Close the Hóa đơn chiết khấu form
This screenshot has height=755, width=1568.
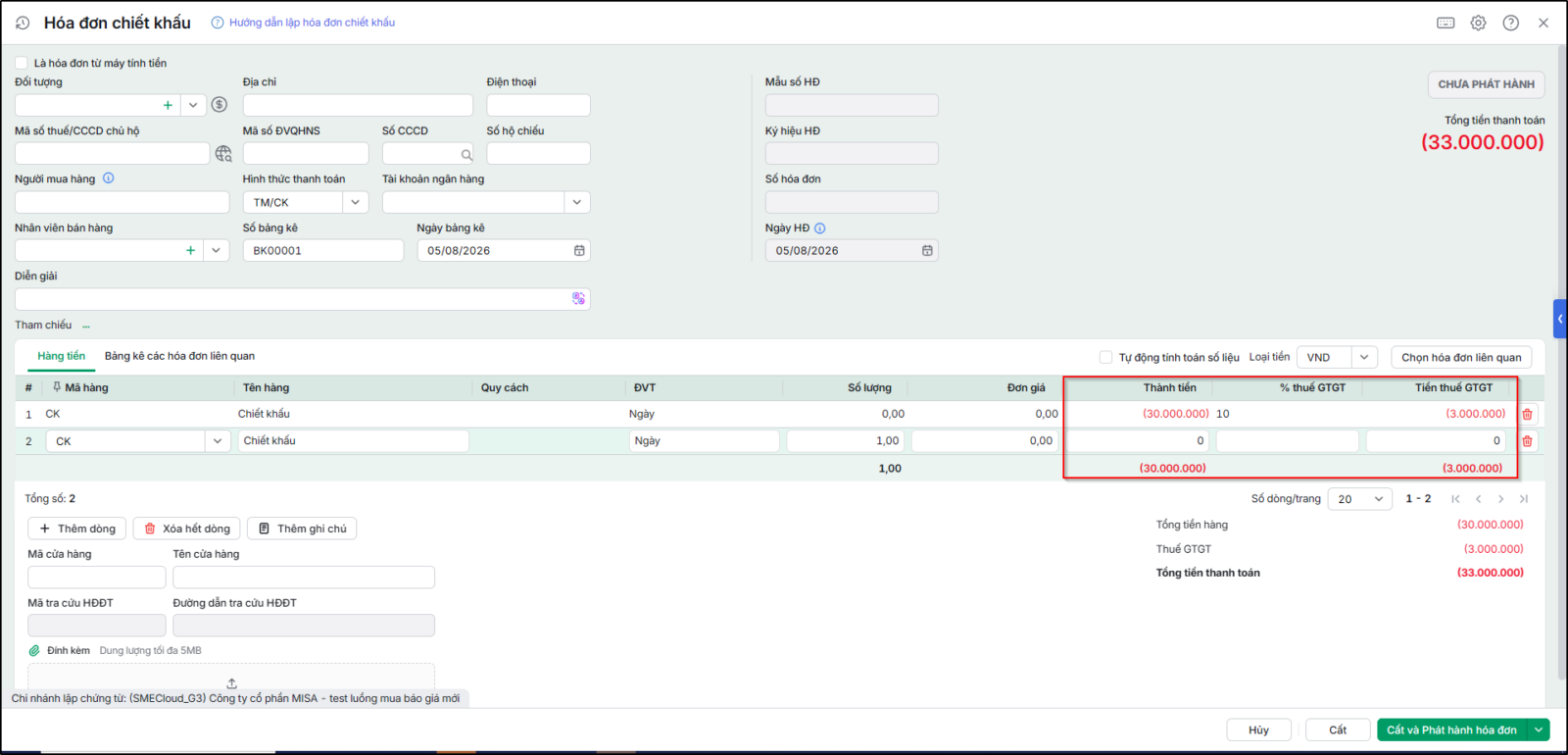(1543, 23)
